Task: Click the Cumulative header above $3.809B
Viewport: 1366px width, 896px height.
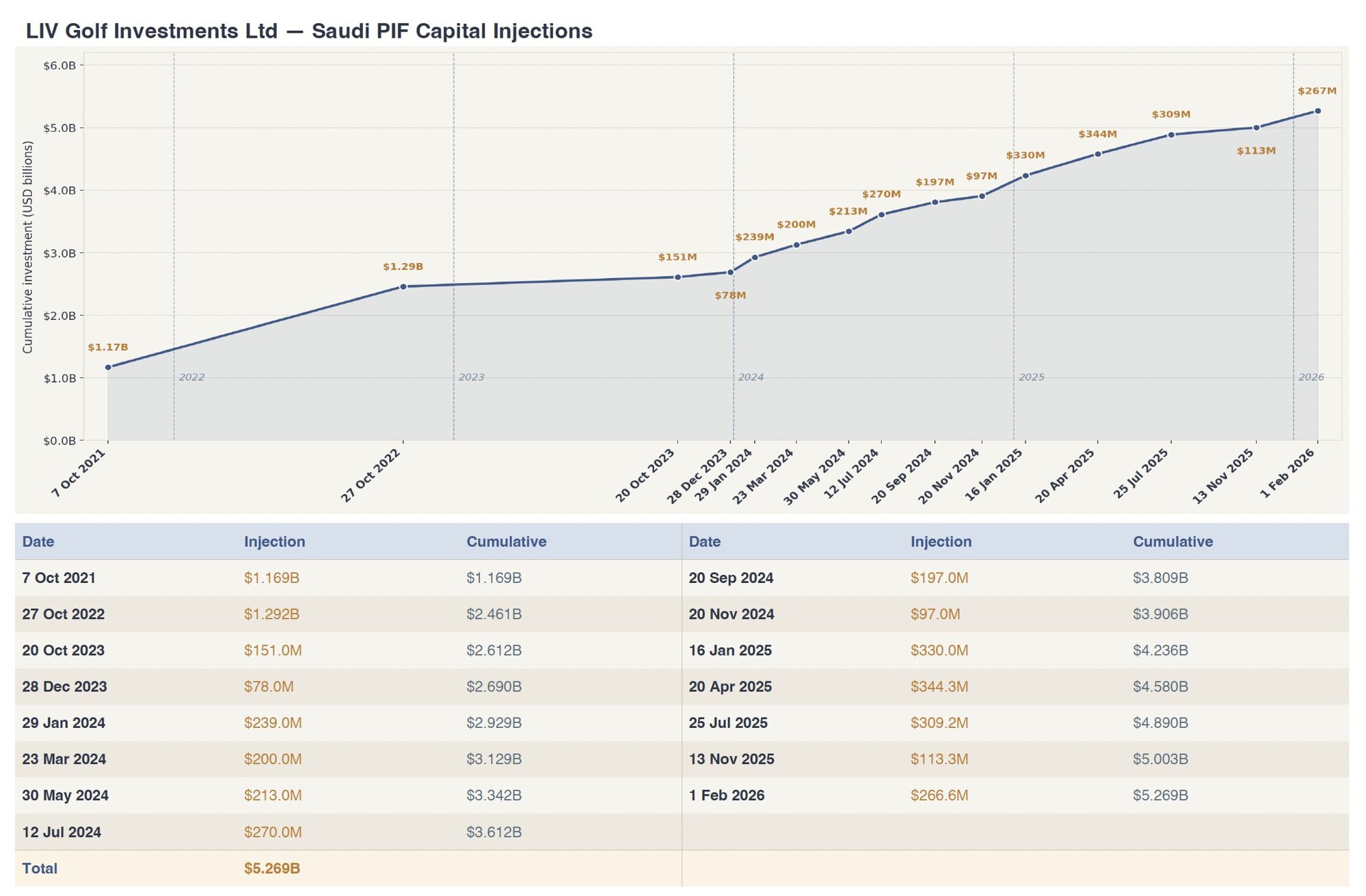Action: tap(1173, 542)
